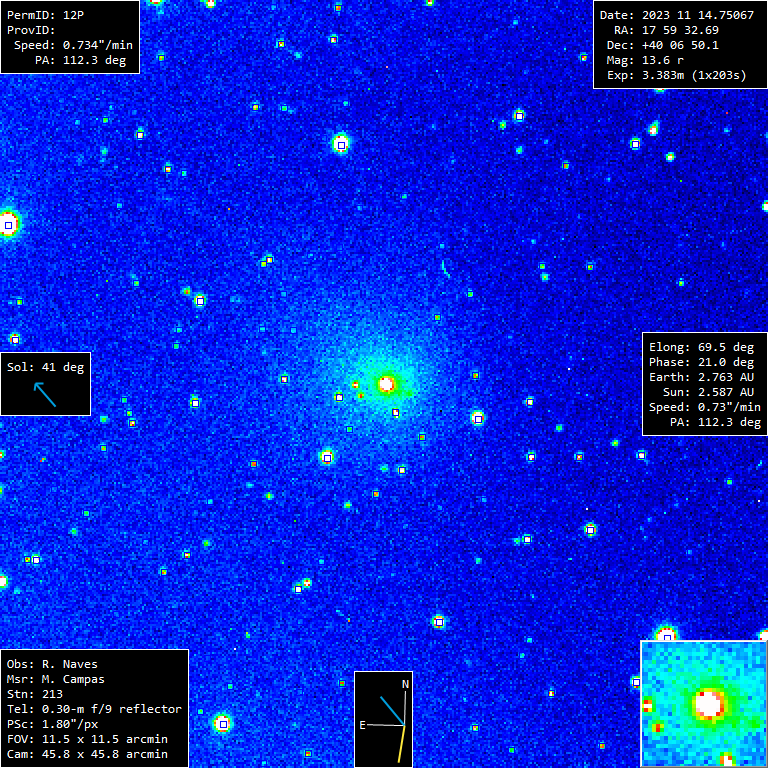Viewport: 768px width, 768px height.
Task: Click the 'Sol: 41 deg' label
Action: pyautogui.click(x=46, y=367)
